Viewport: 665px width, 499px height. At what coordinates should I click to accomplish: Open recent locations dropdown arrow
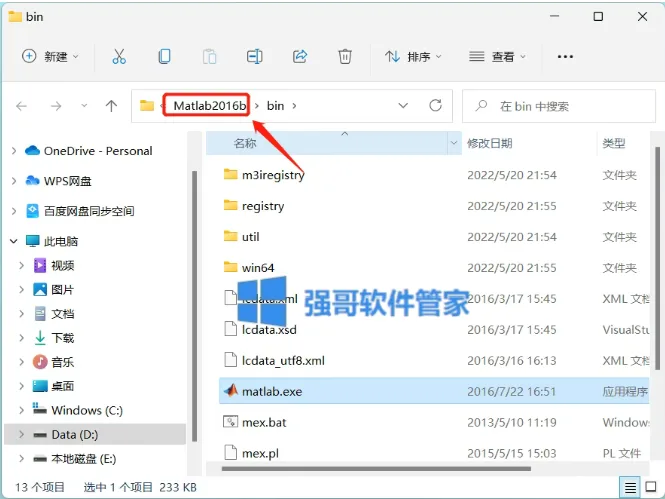[84, 106]
